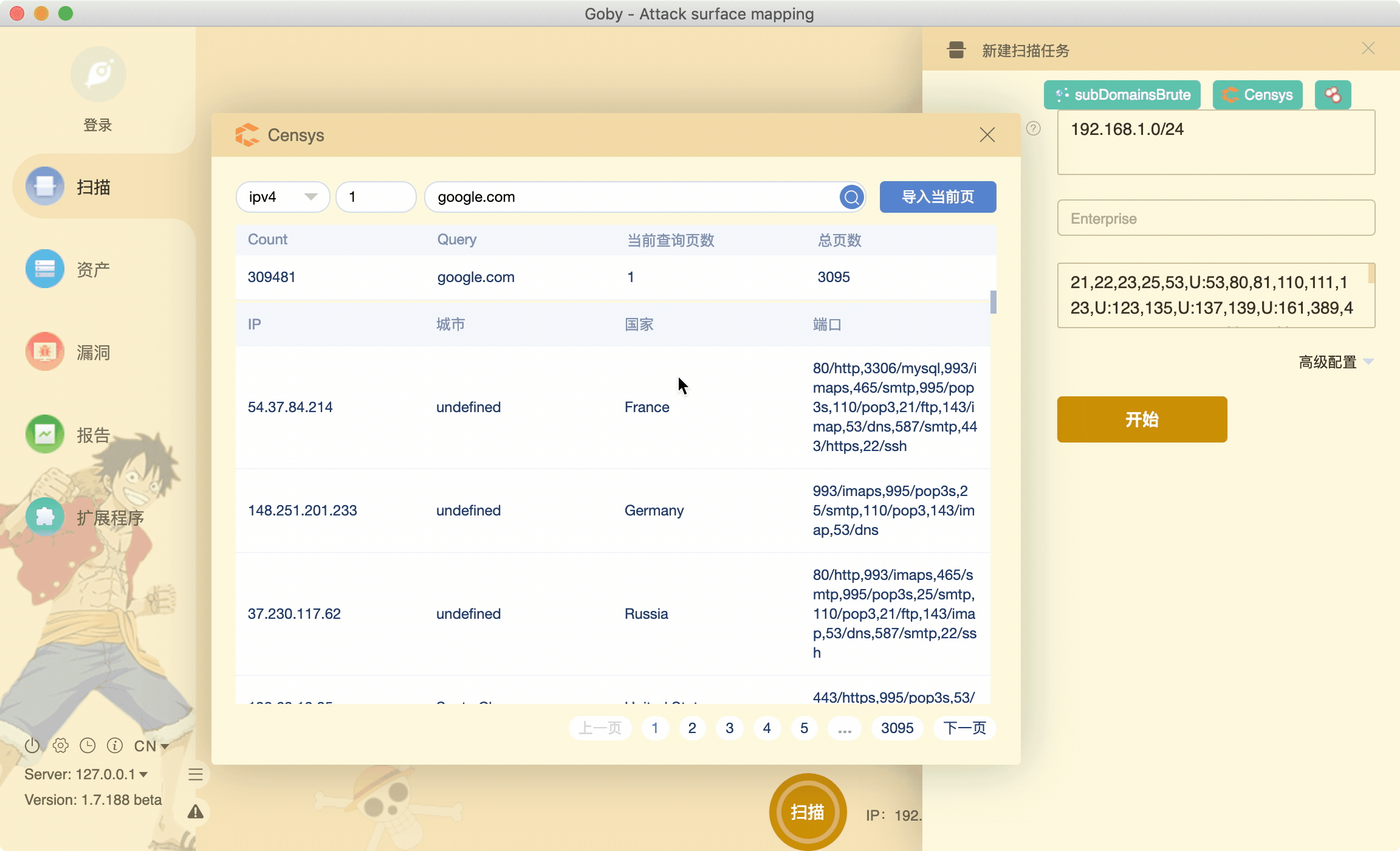This screenshot has height=851, width=1400.
Task: Open the ipv4 type dropdown
Action: pyautogui.click(x=283, y=197)
